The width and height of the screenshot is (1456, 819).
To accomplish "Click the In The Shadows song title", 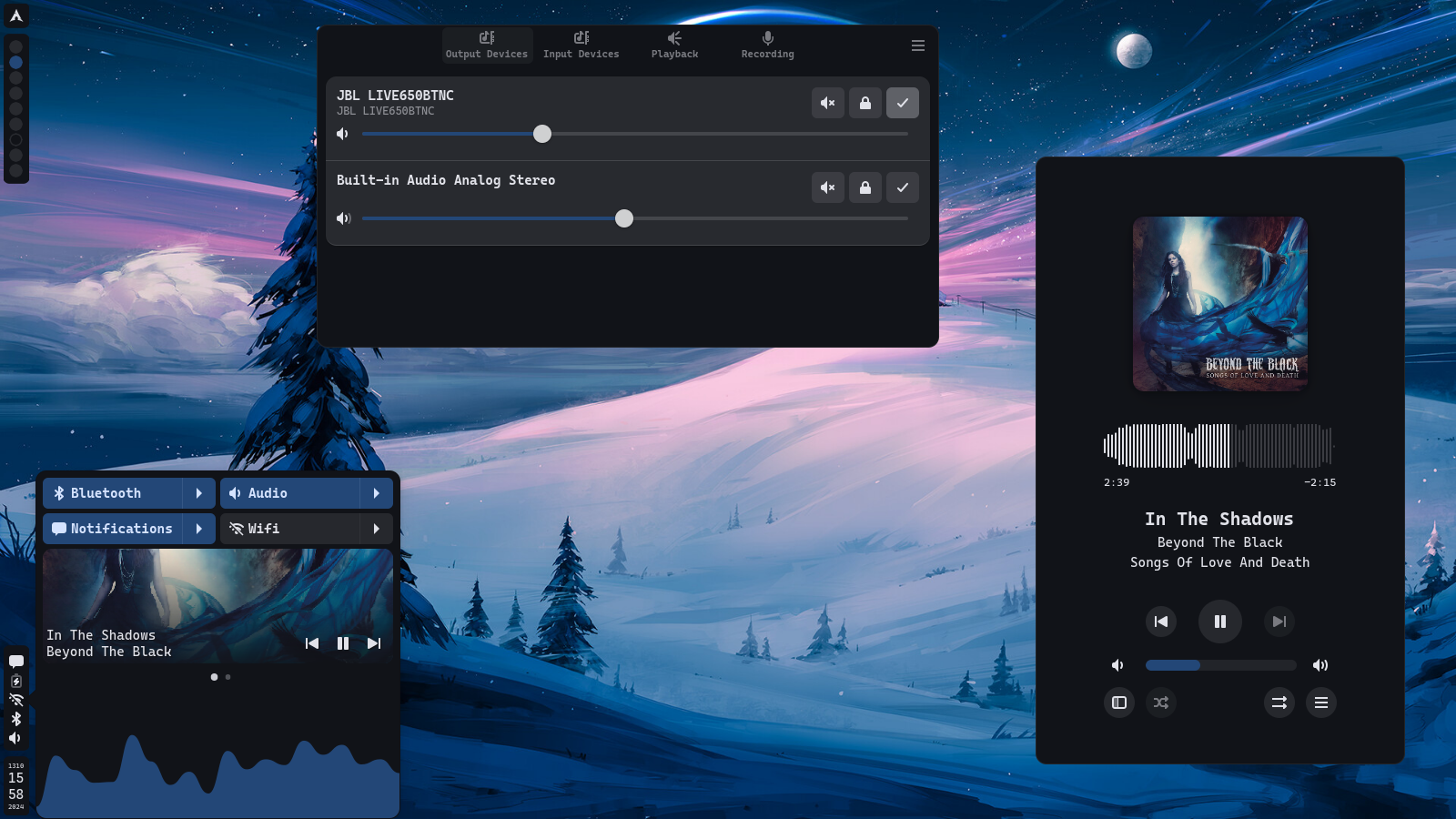I will pos(1219,519).
